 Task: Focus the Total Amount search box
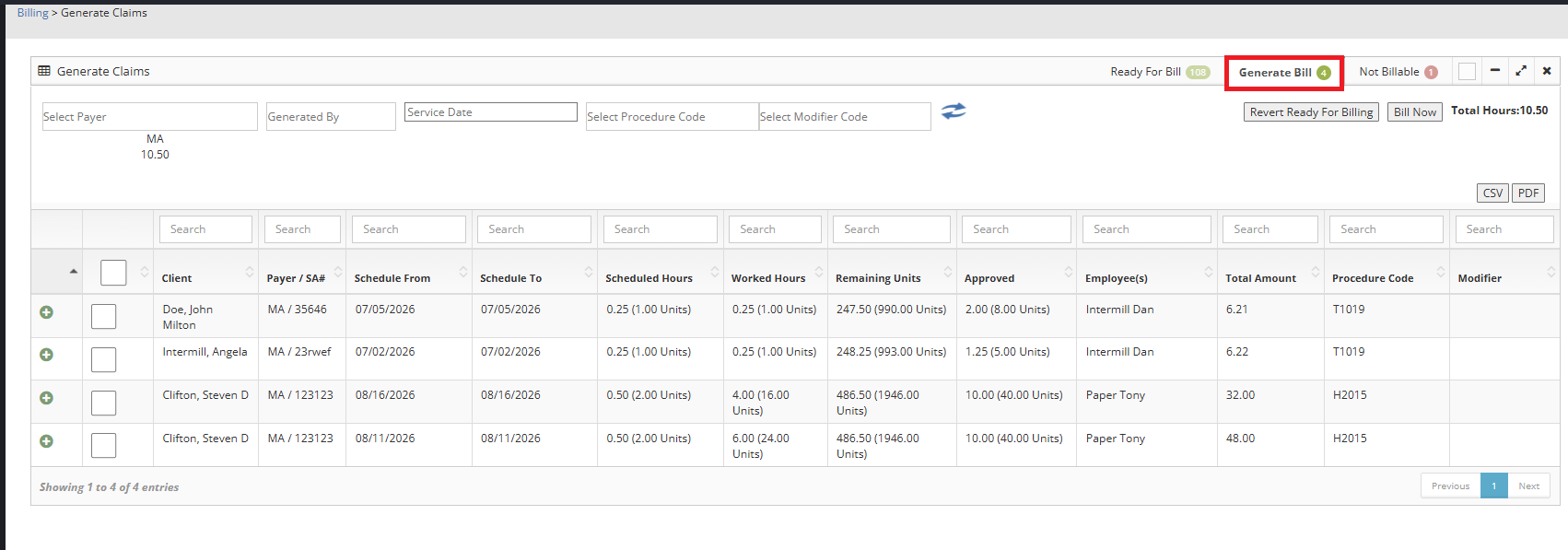point(1270,229)
